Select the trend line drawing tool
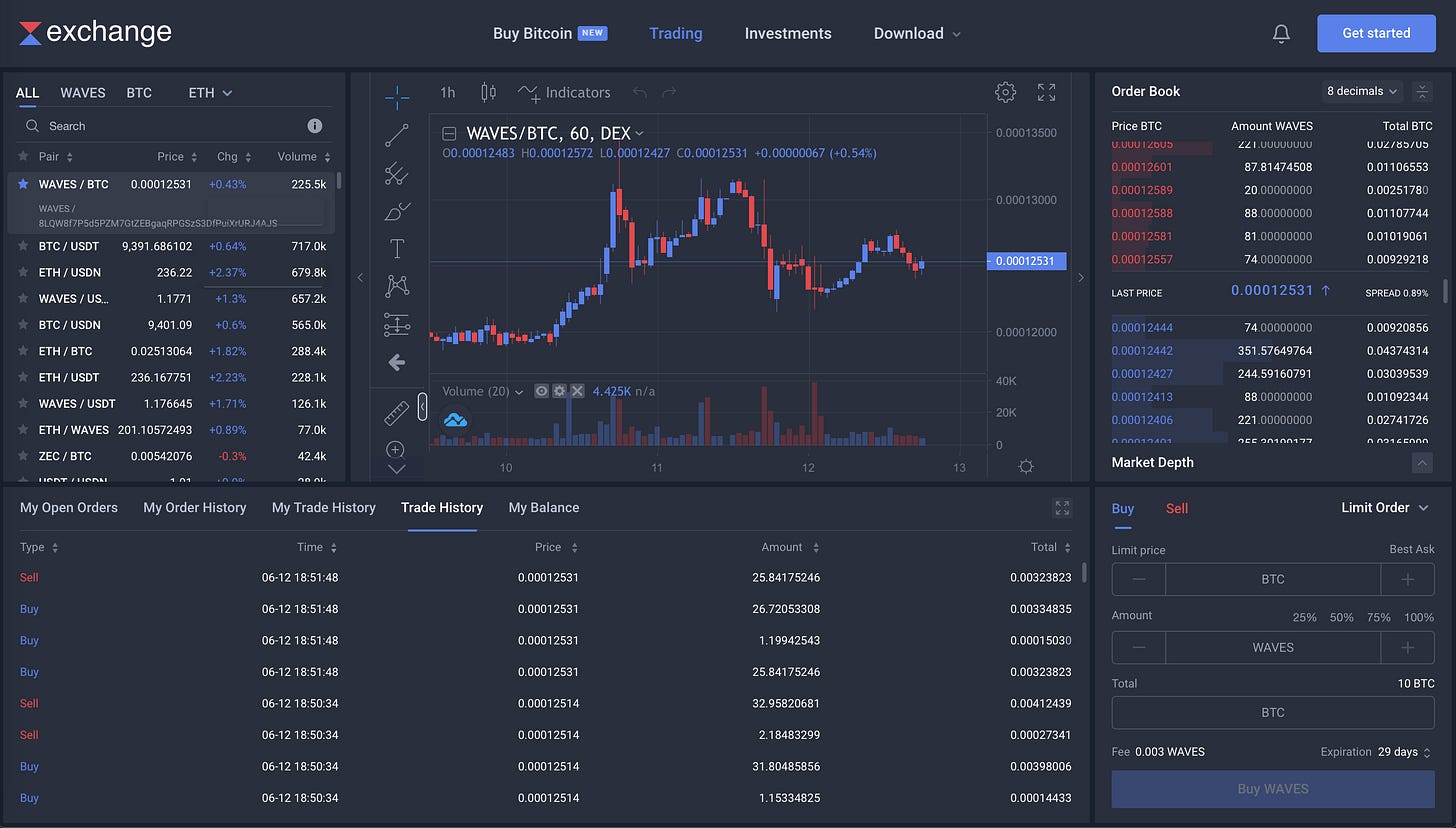1456x828 pixels. [397, 135]
